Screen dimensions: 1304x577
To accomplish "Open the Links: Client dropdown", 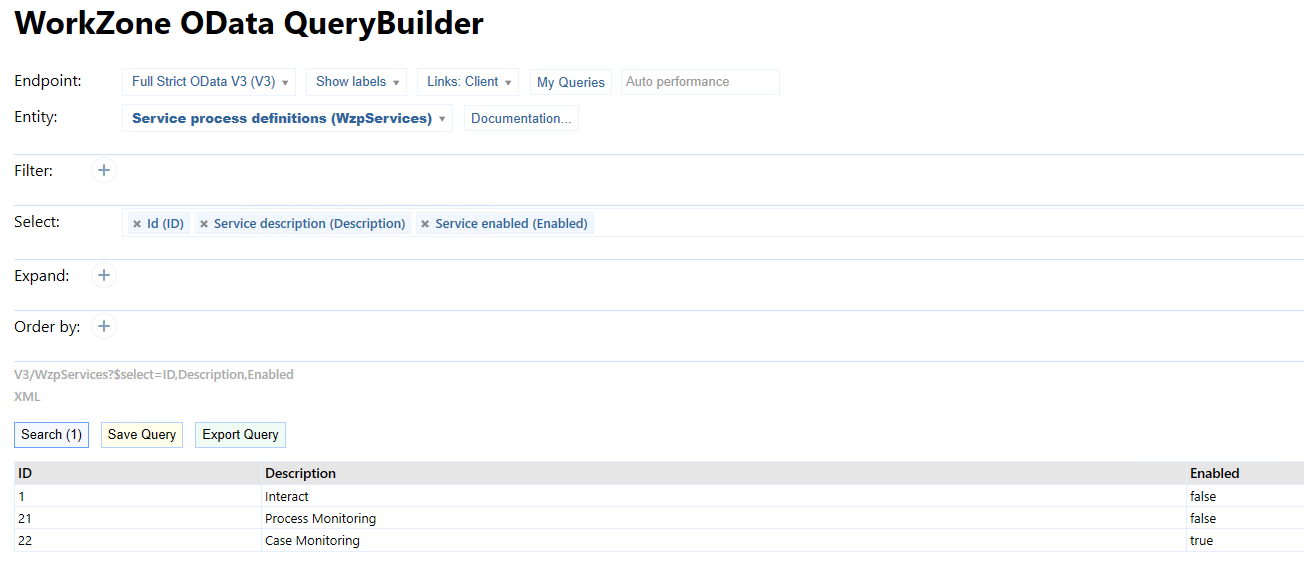I will click(x=468, y=82).
